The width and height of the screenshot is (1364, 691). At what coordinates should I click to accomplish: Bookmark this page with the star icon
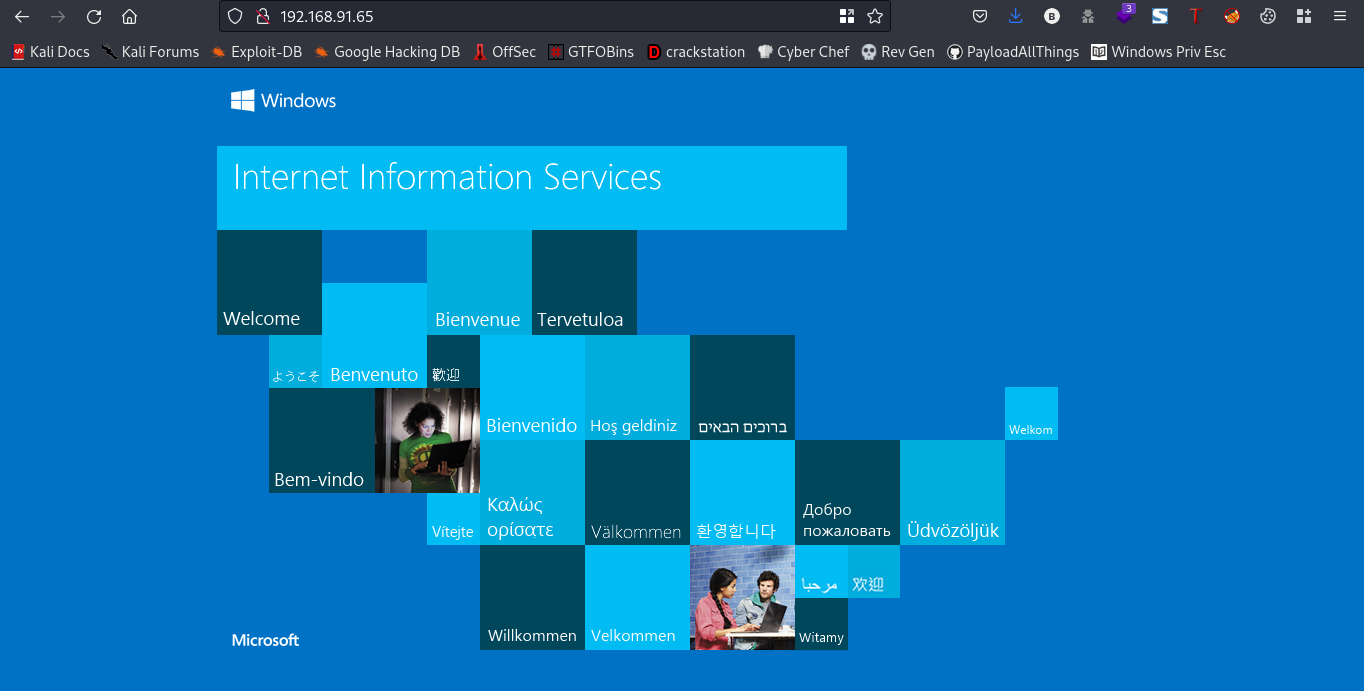875,16
